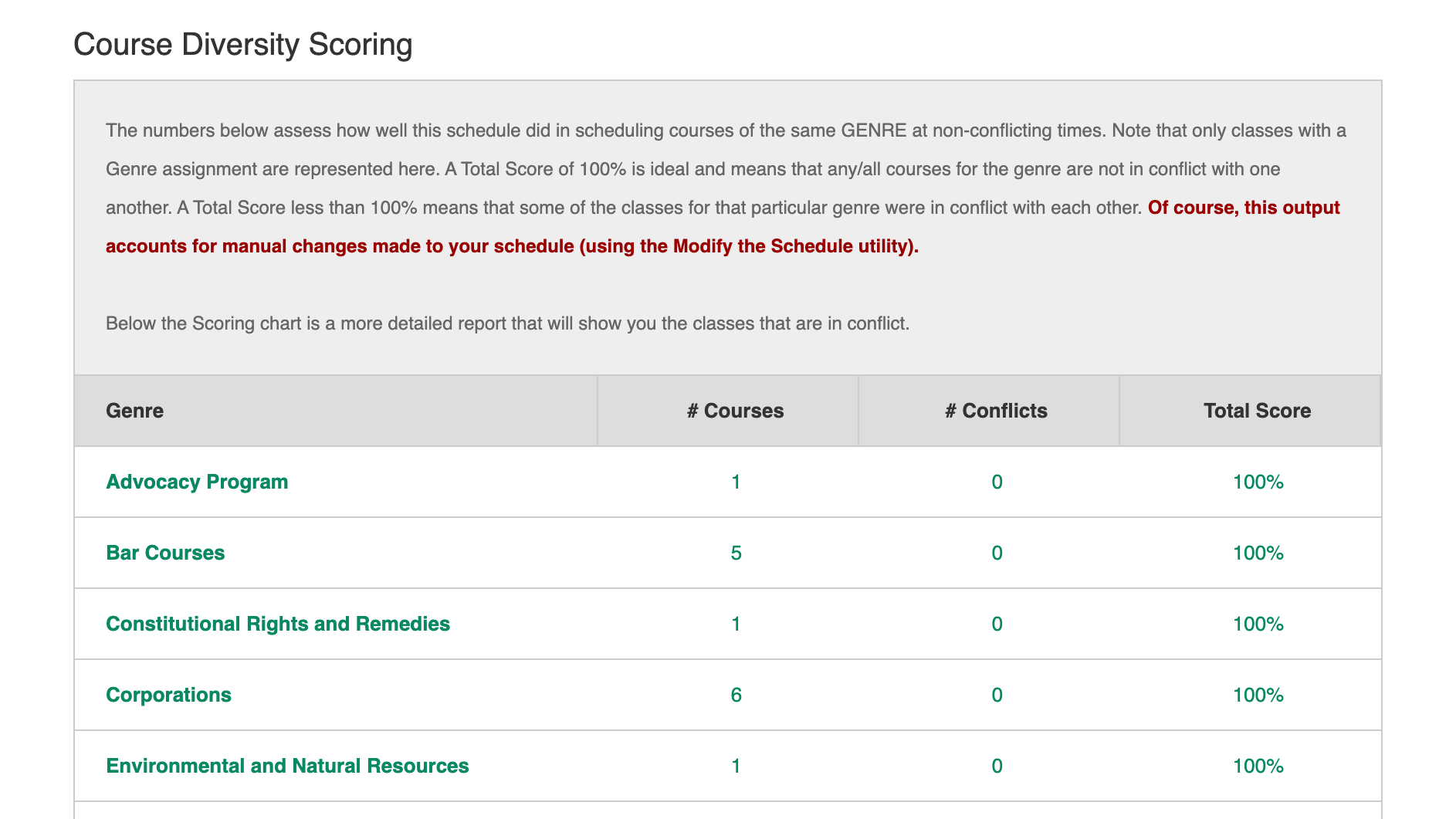Viewport: 1456px width, 819px height.
Task: Select the course count of 6 for Corporations
Action: (735, 695)
